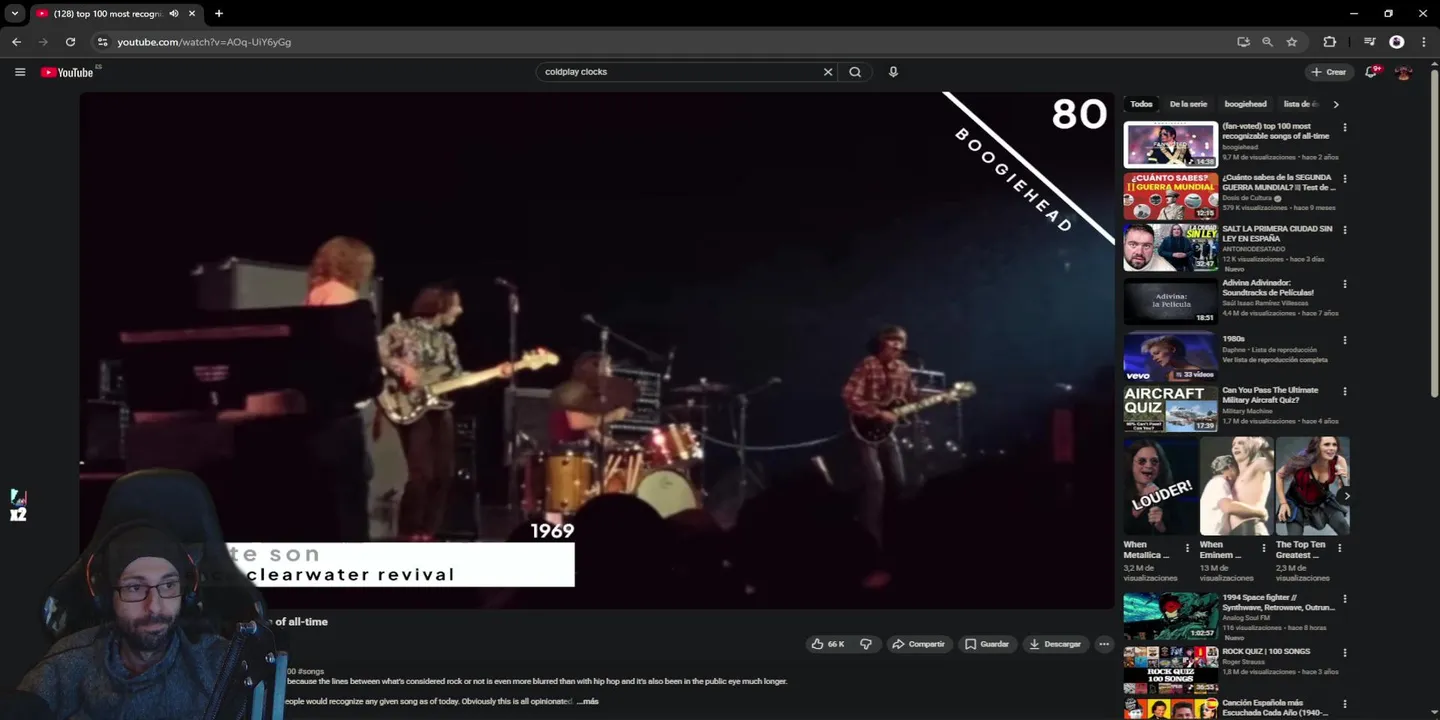
Task: Open channel 'boogiehead' under first suggestion
Action: (1240, 147)
